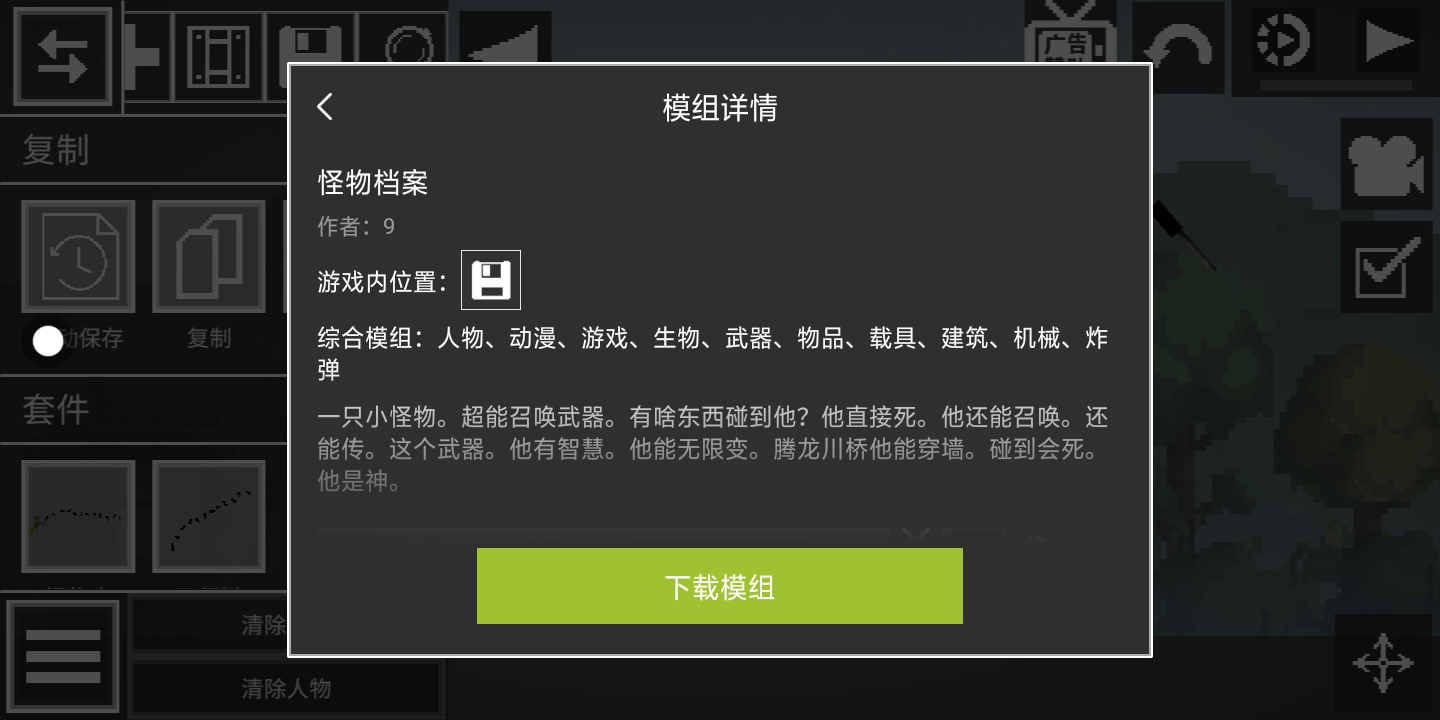This screenshot has height=720, width=1440.
Task: Click the green 下载模组 button
Action: coord(719,586)
